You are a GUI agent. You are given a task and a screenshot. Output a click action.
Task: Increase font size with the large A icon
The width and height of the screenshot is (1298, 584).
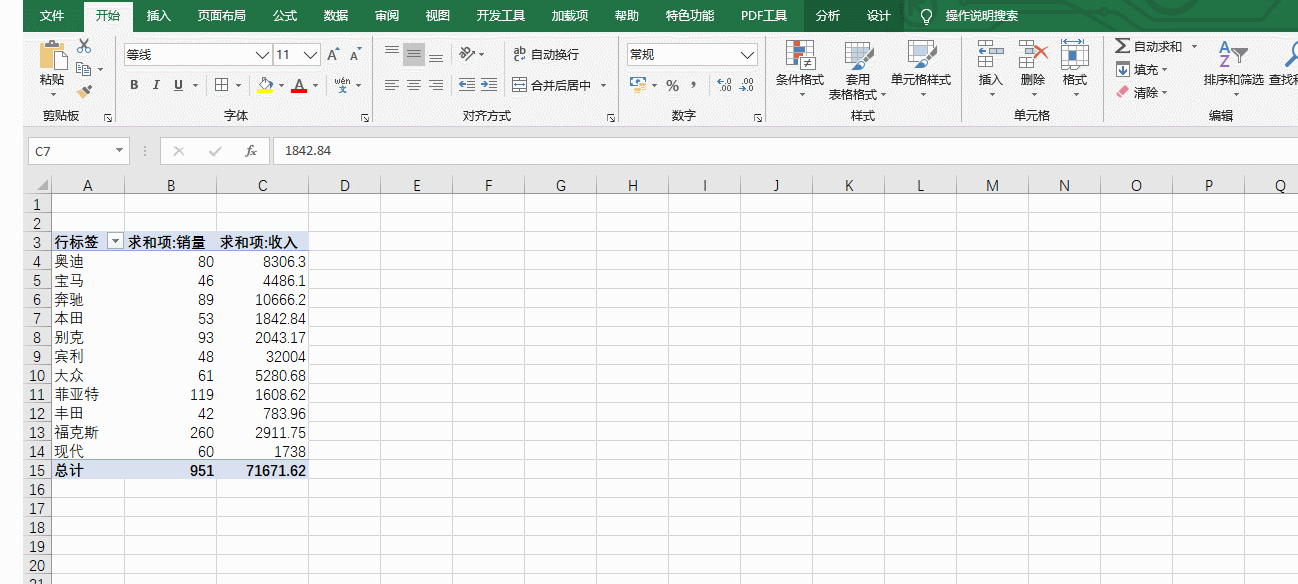pyautogui.click(x=333, y=55)
